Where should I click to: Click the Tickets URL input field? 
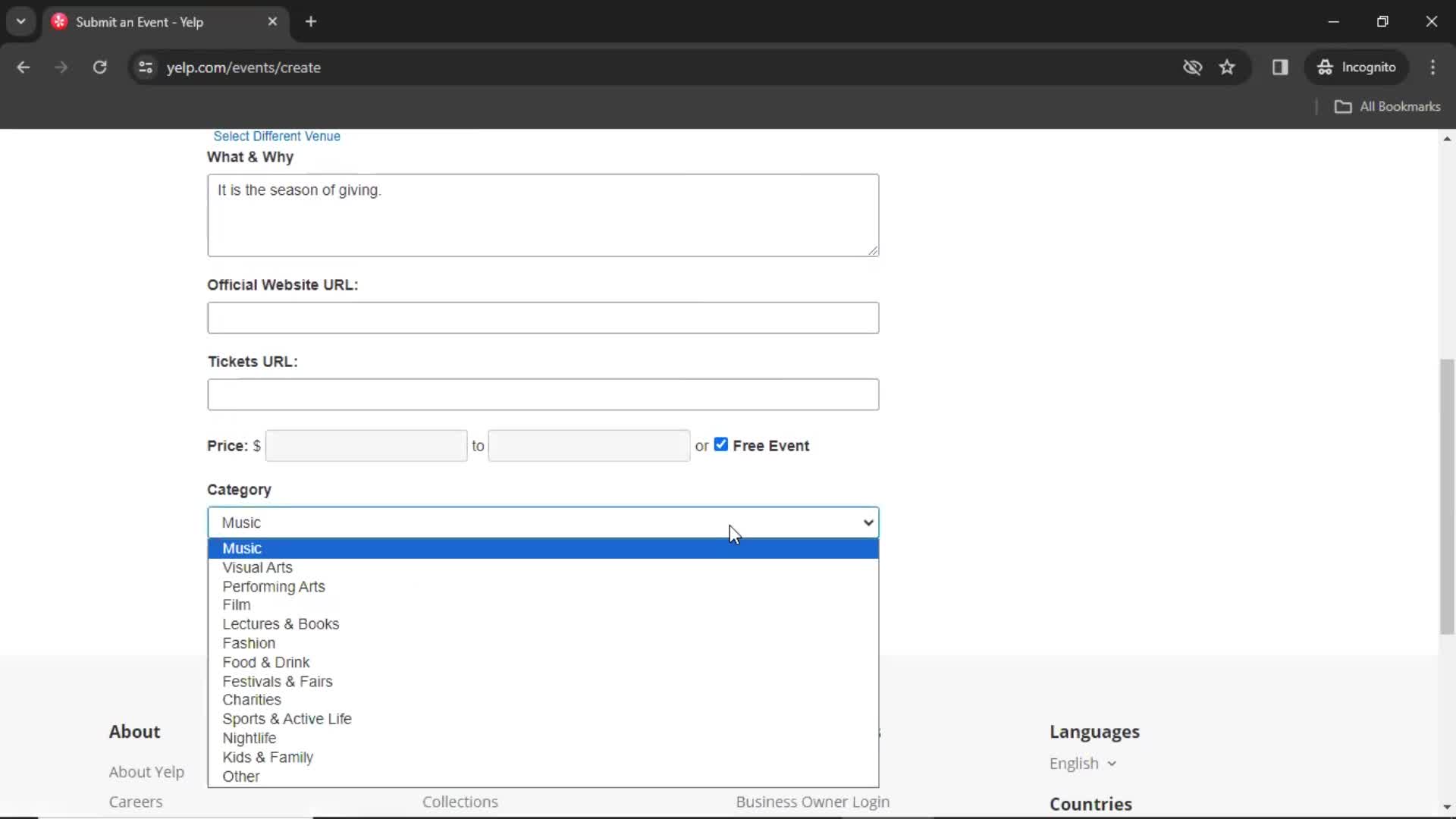[x=543, y=394]
